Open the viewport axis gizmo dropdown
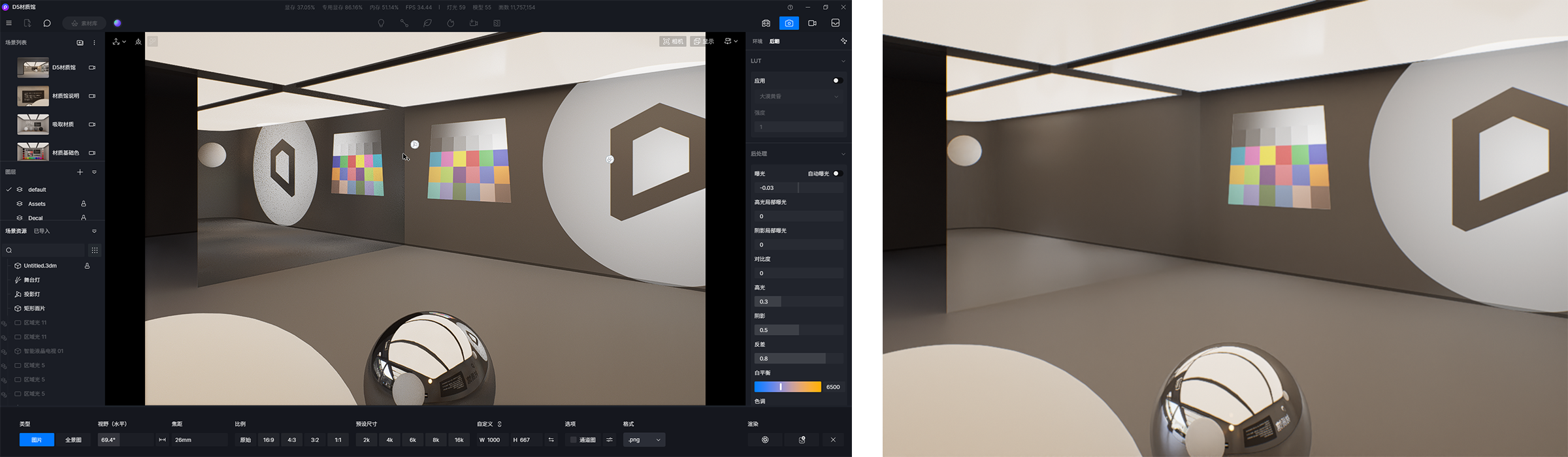Image resolution: width=1568 pixels, height=457 pixels. click(119, 41)
